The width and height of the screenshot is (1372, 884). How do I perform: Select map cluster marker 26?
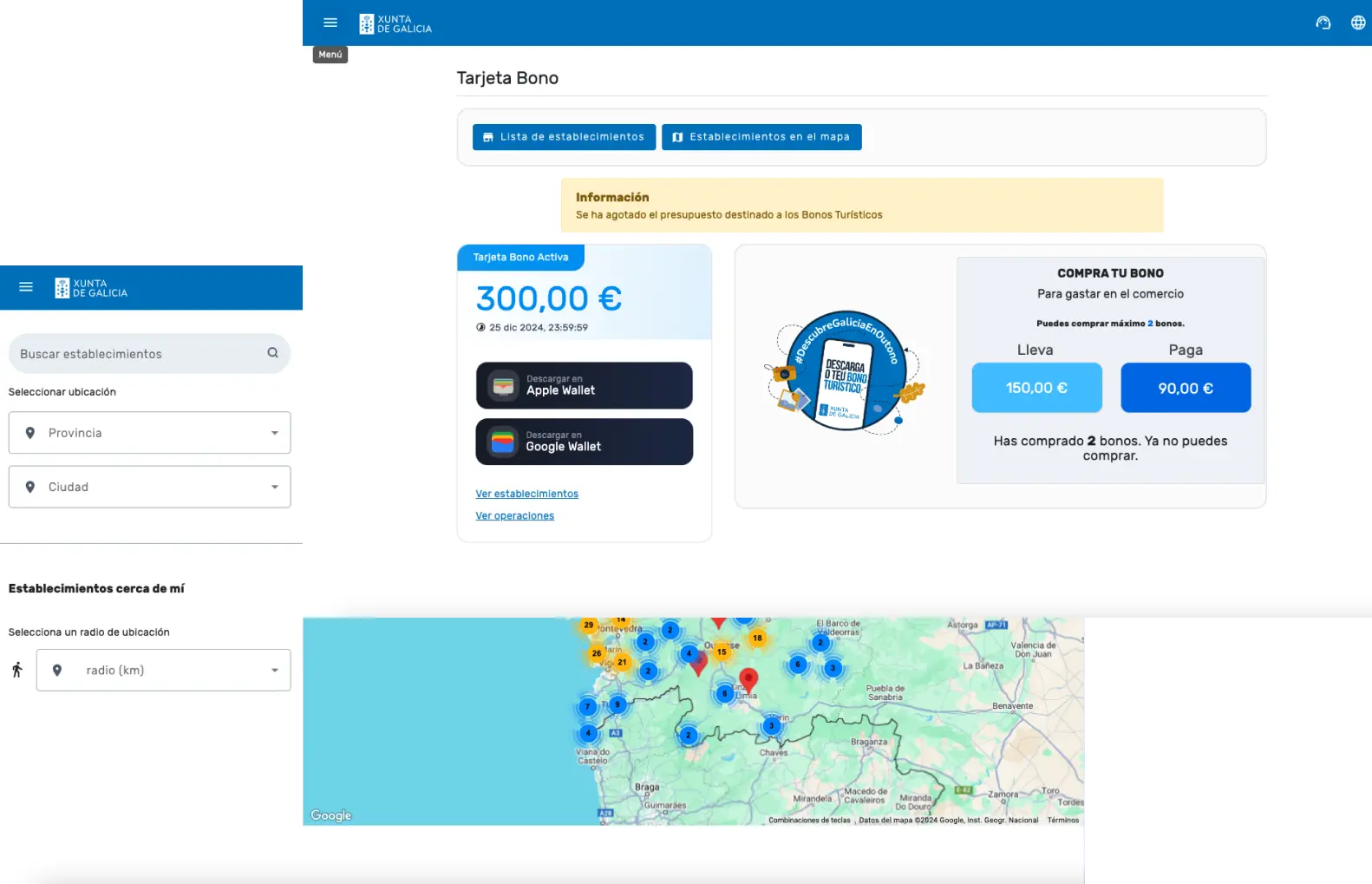click(x=597, y=653)
